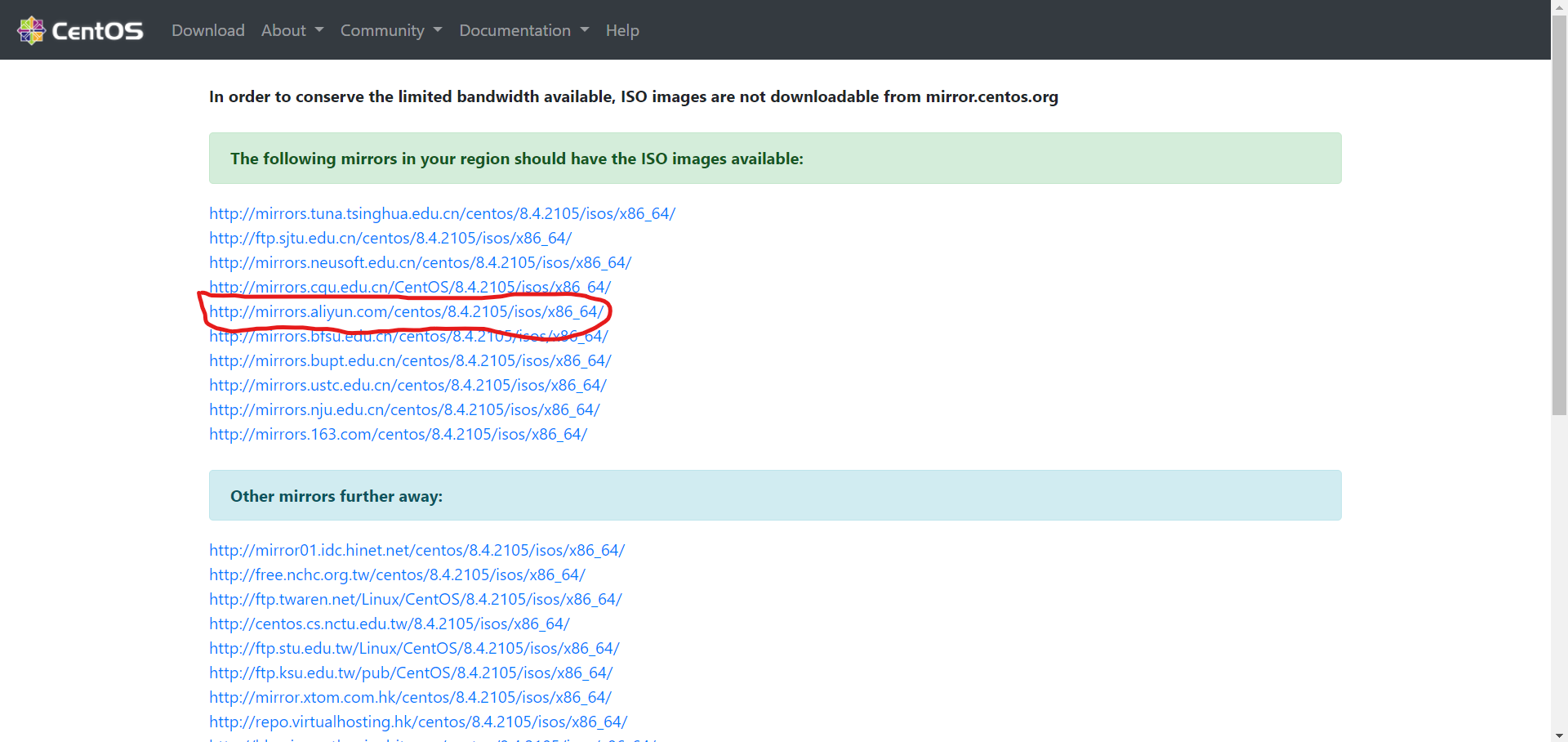Screen dimensions: 1568x742
Task: Open the free.nchc.org.tw mirror link
Action: click(x=397, y=574)
